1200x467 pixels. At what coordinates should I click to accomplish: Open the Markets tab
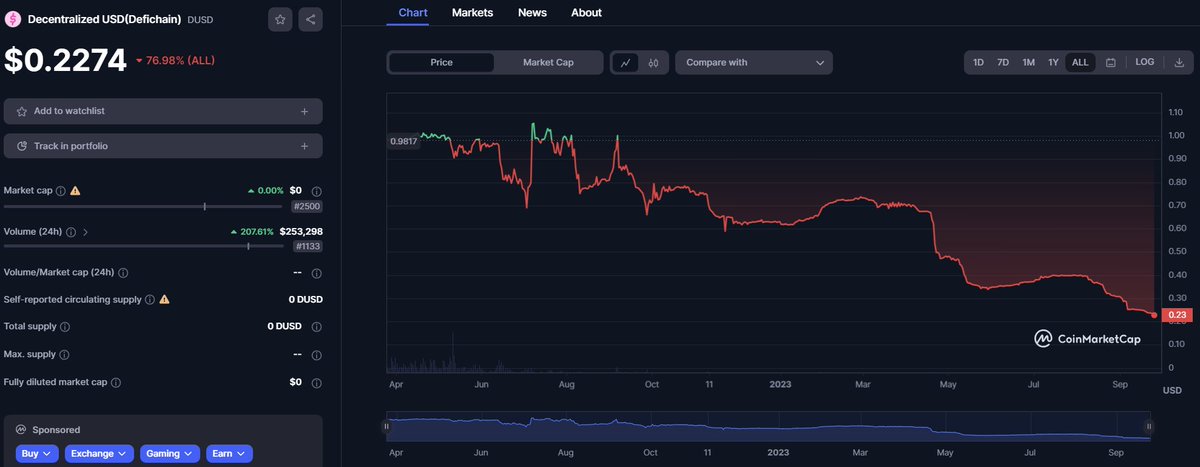pos(472,12)
